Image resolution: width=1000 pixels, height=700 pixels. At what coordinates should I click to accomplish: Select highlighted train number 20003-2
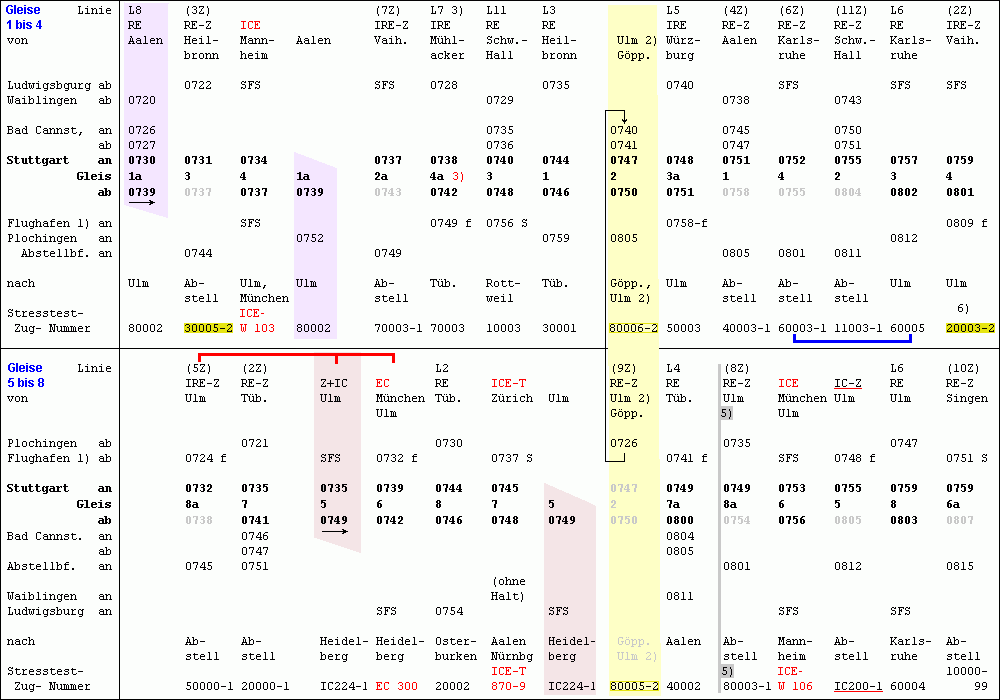[970, 328]
